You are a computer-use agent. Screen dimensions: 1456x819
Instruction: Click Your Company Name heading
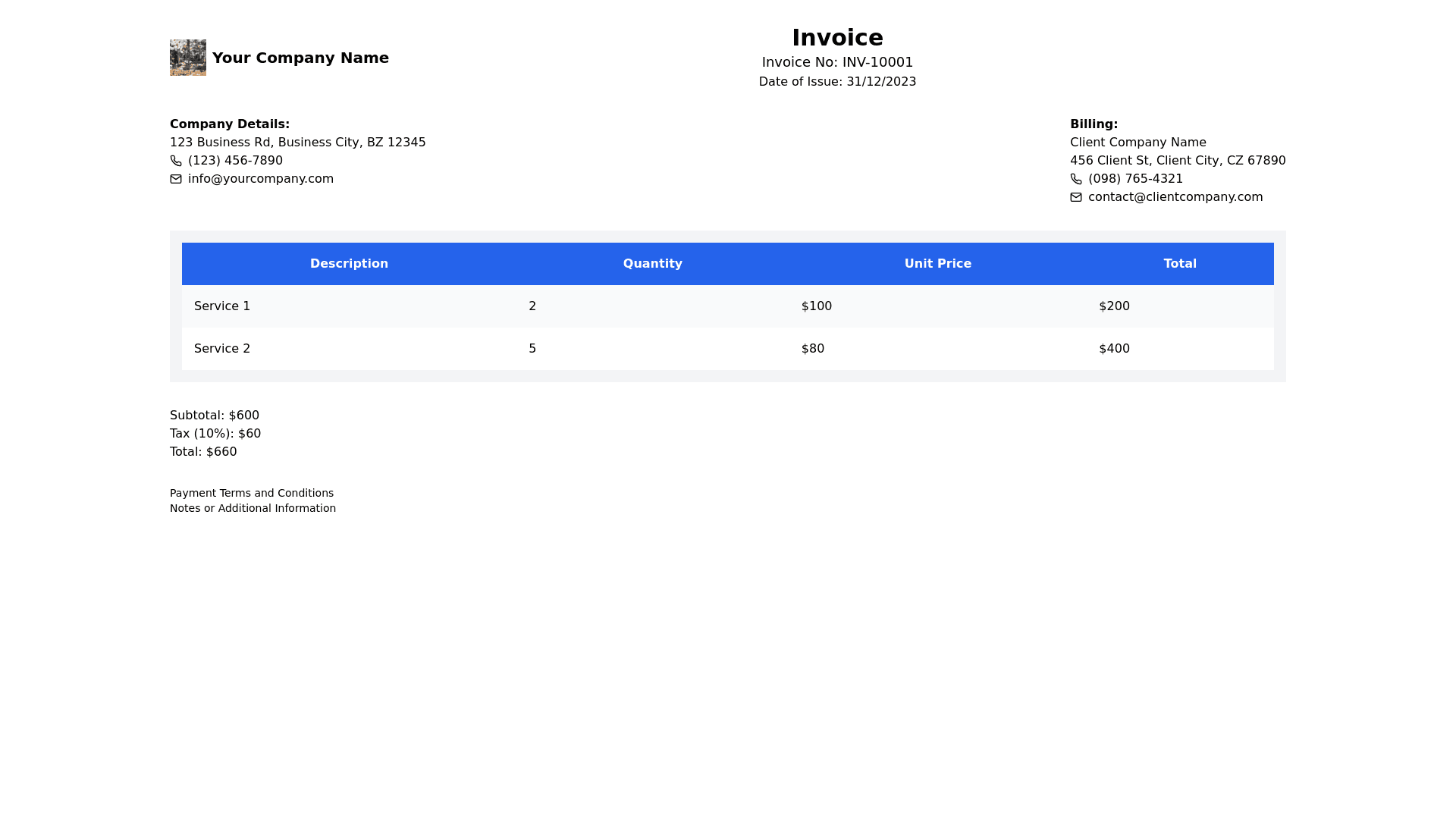[x=300, y=58]
